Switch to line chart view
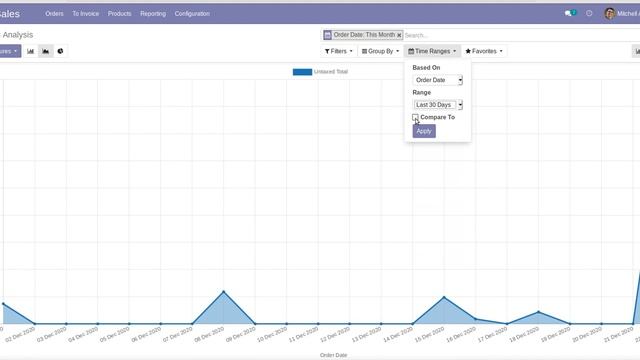 coord(46,51)
